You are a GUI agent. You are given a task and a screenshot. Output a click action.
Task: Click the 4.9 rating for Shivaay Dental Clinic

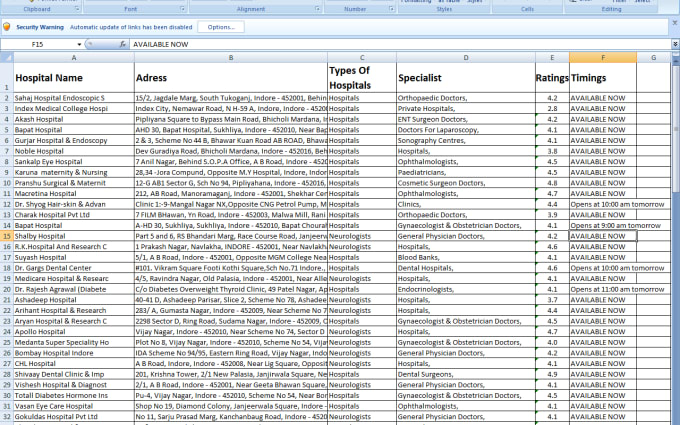[x=552, y=374]
